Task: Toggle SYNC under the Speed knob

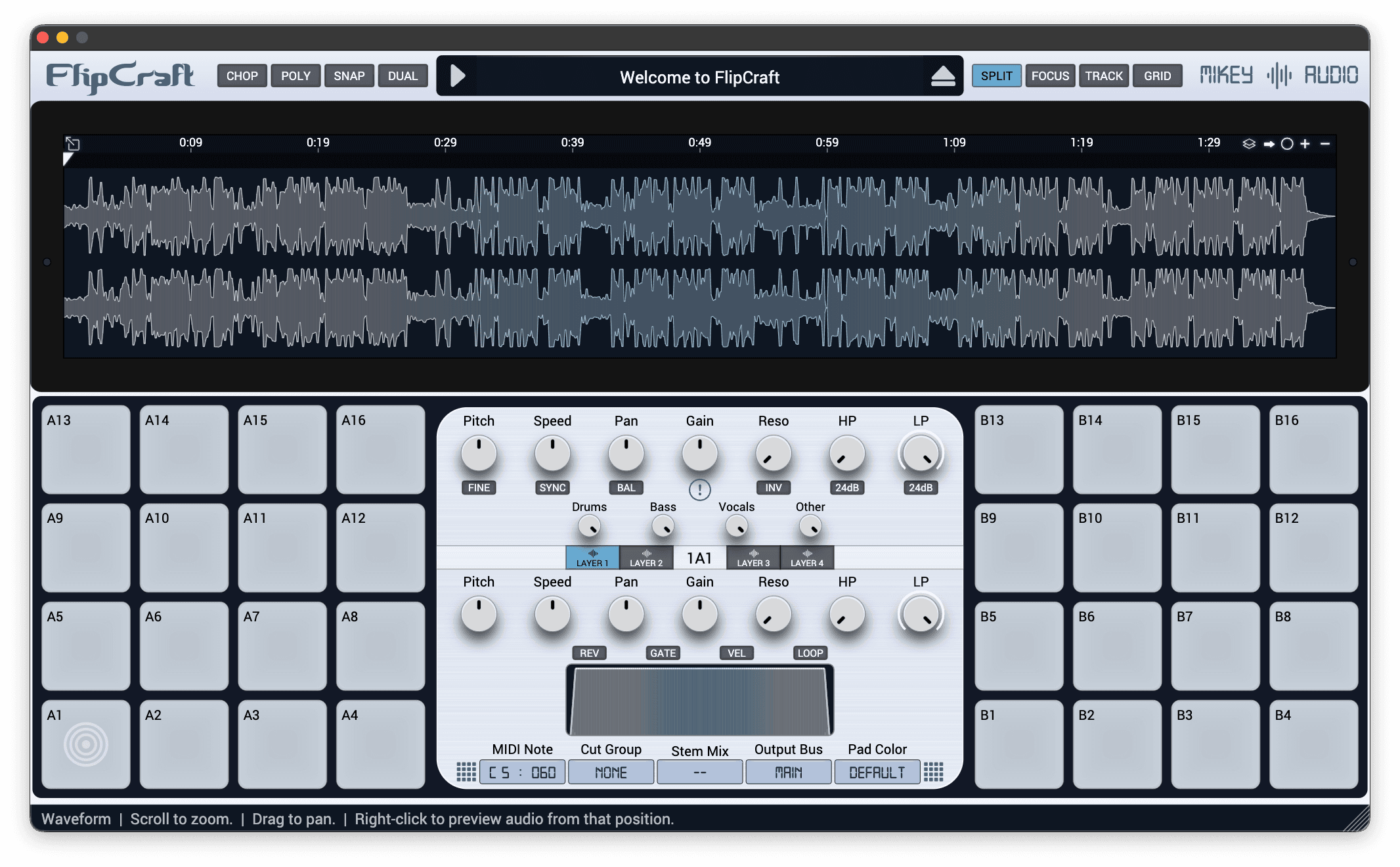Action: click(552, 487)
